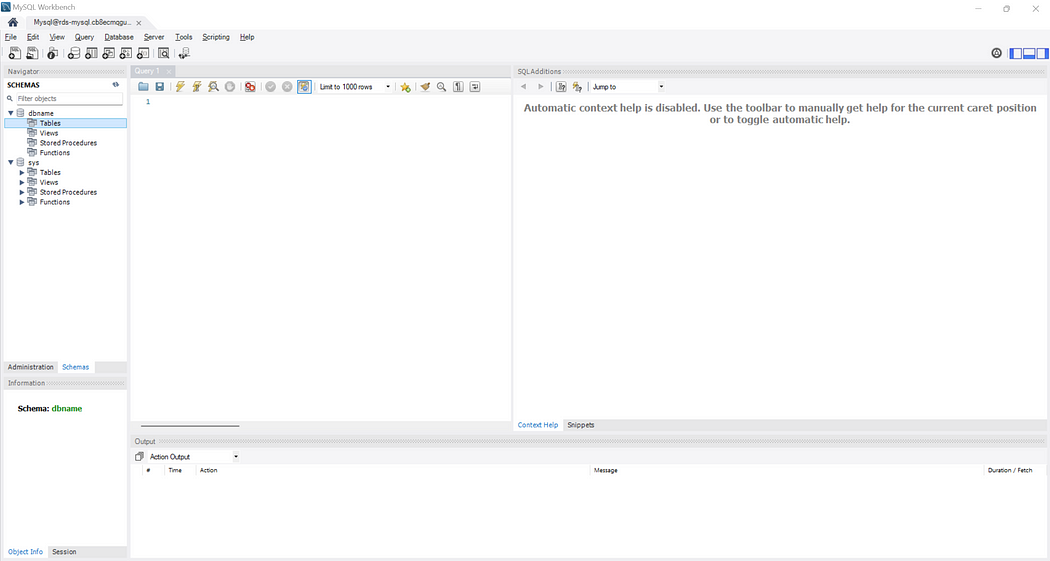Expand Views under sys schema

point(21,182)
